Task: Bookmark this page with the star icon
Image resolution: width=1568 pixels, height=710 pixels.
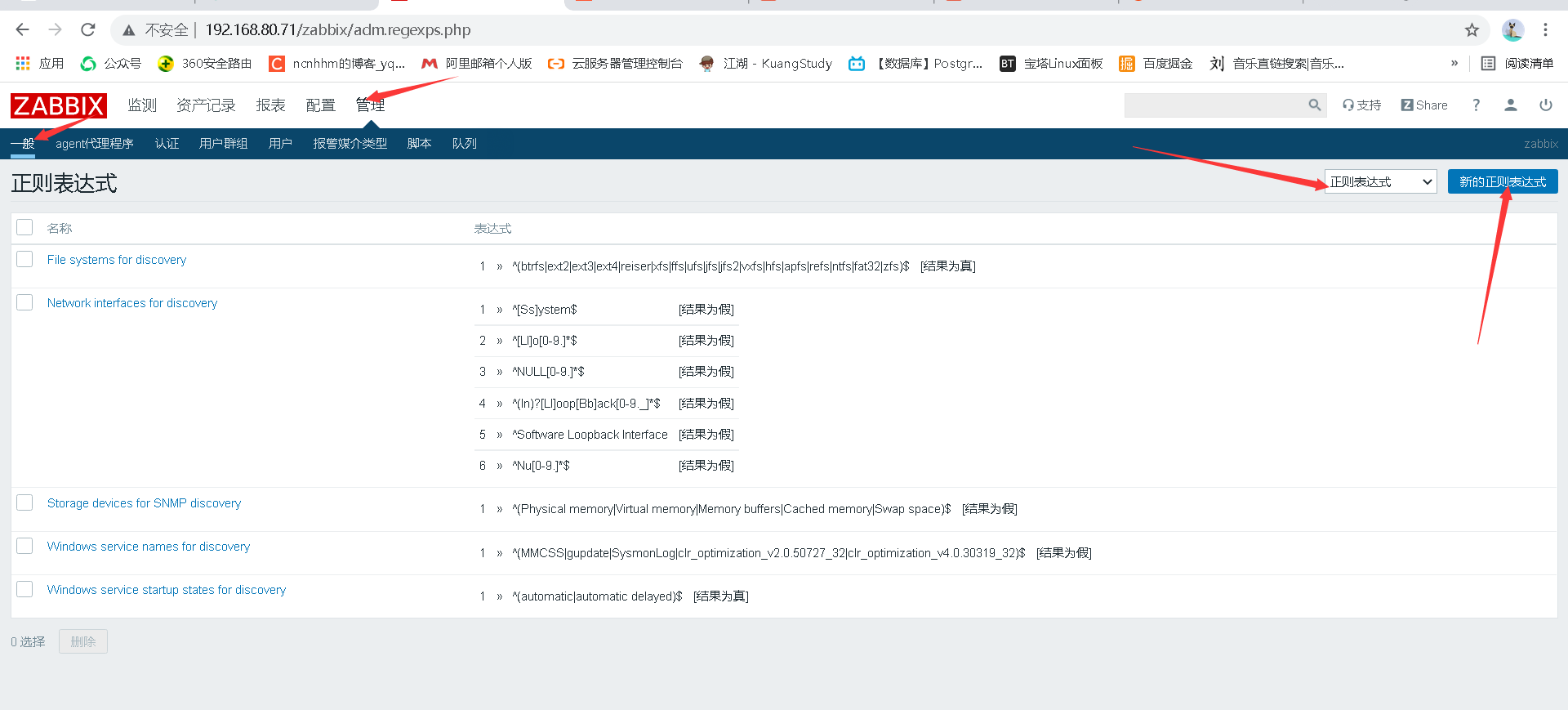Action: [1472, 30]
